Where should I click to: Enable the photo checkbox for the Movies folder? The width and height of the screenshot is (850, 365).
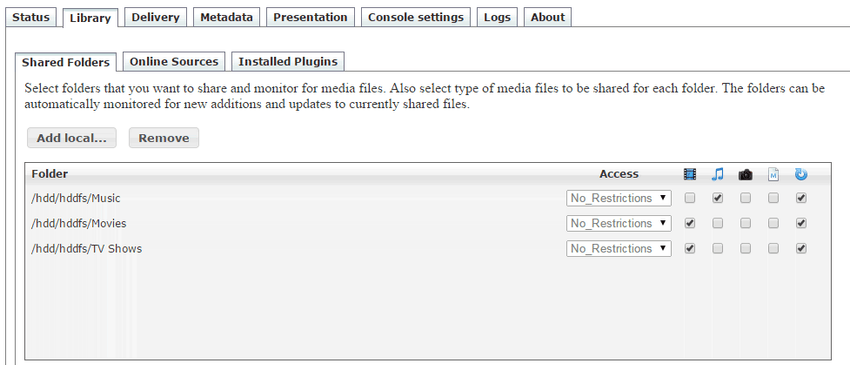click(746, 223)
